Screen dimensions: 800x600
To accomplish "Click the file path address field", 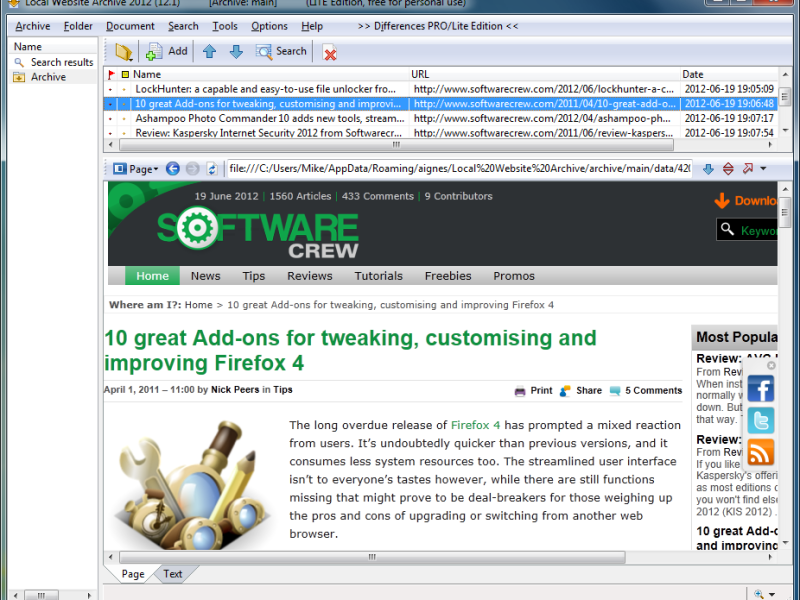I will point(459,168).
